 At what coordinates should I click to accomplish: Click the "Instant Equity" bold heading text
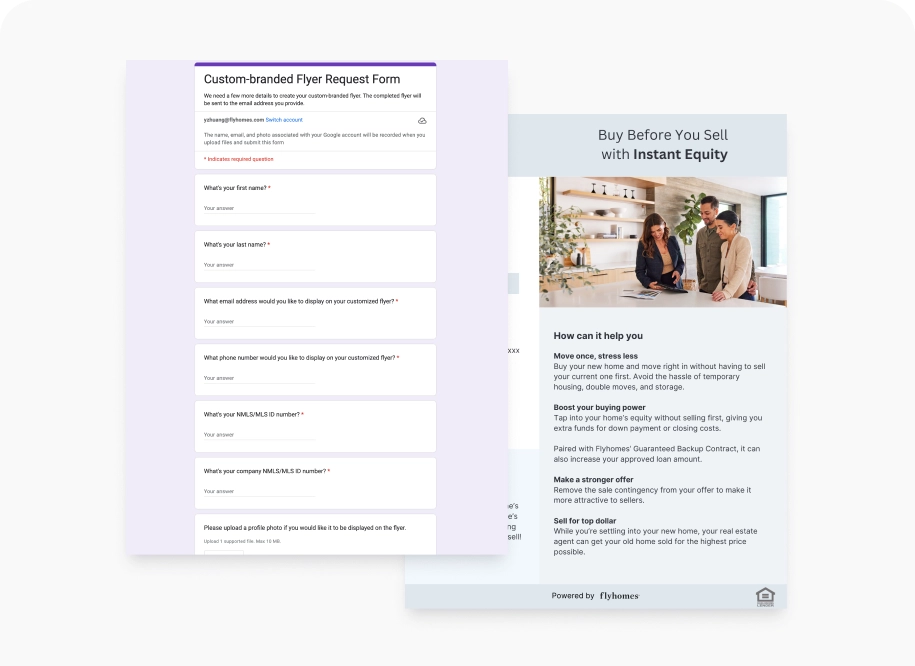pos(680,154)
